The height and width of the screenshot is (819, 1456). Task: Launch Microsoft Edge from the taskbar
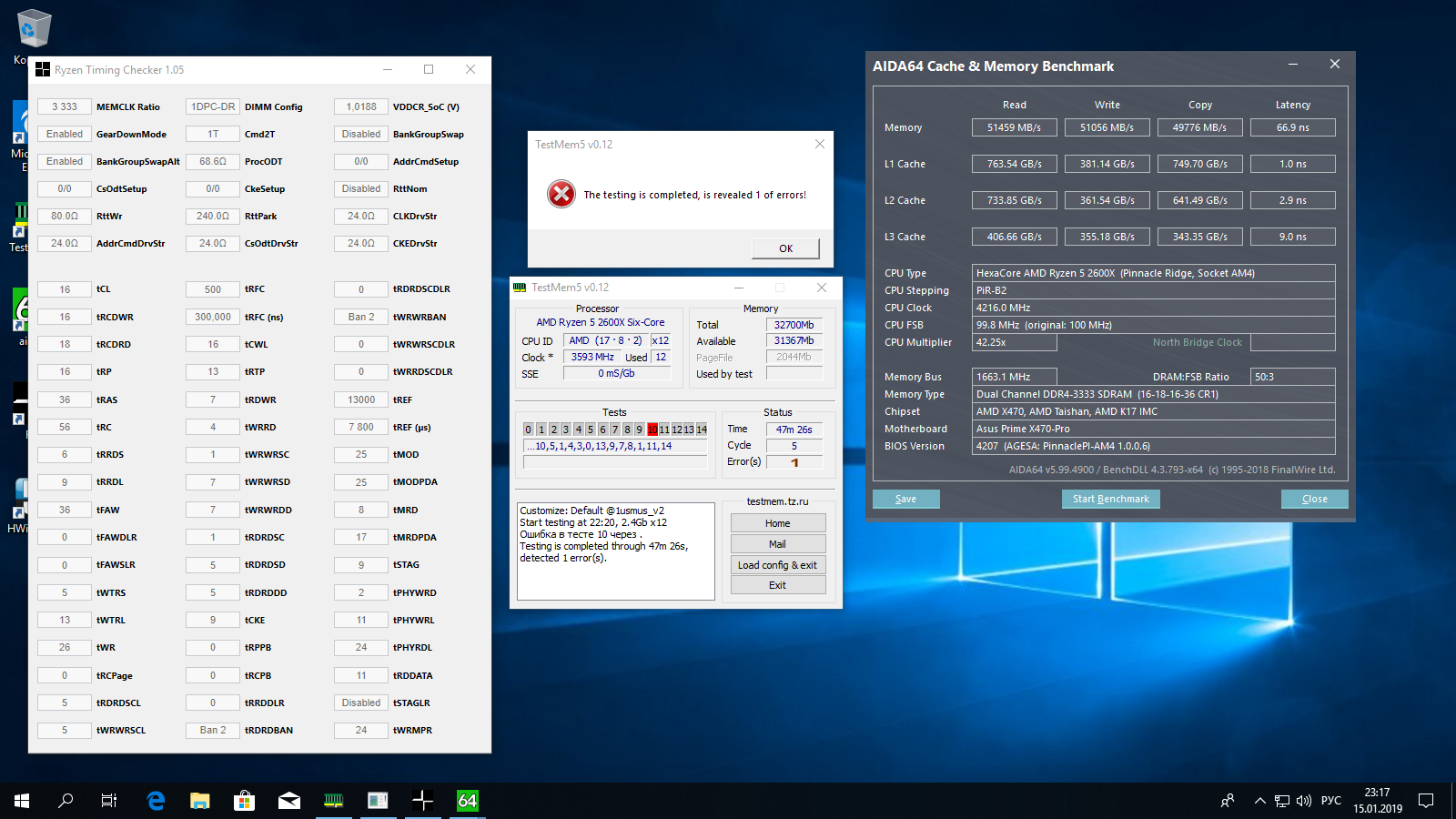[x=156, y=801]
